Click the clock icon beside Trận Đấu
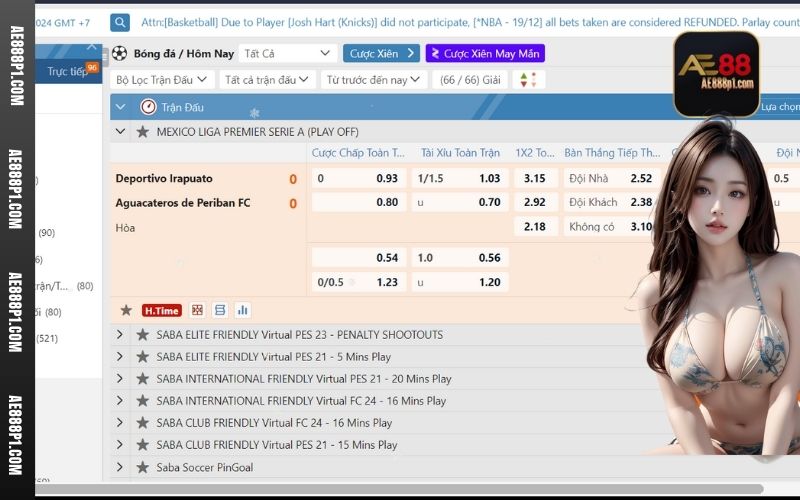The height and width of the screenshot is (500, 800). pyautogui.click(x=148, y=107)
